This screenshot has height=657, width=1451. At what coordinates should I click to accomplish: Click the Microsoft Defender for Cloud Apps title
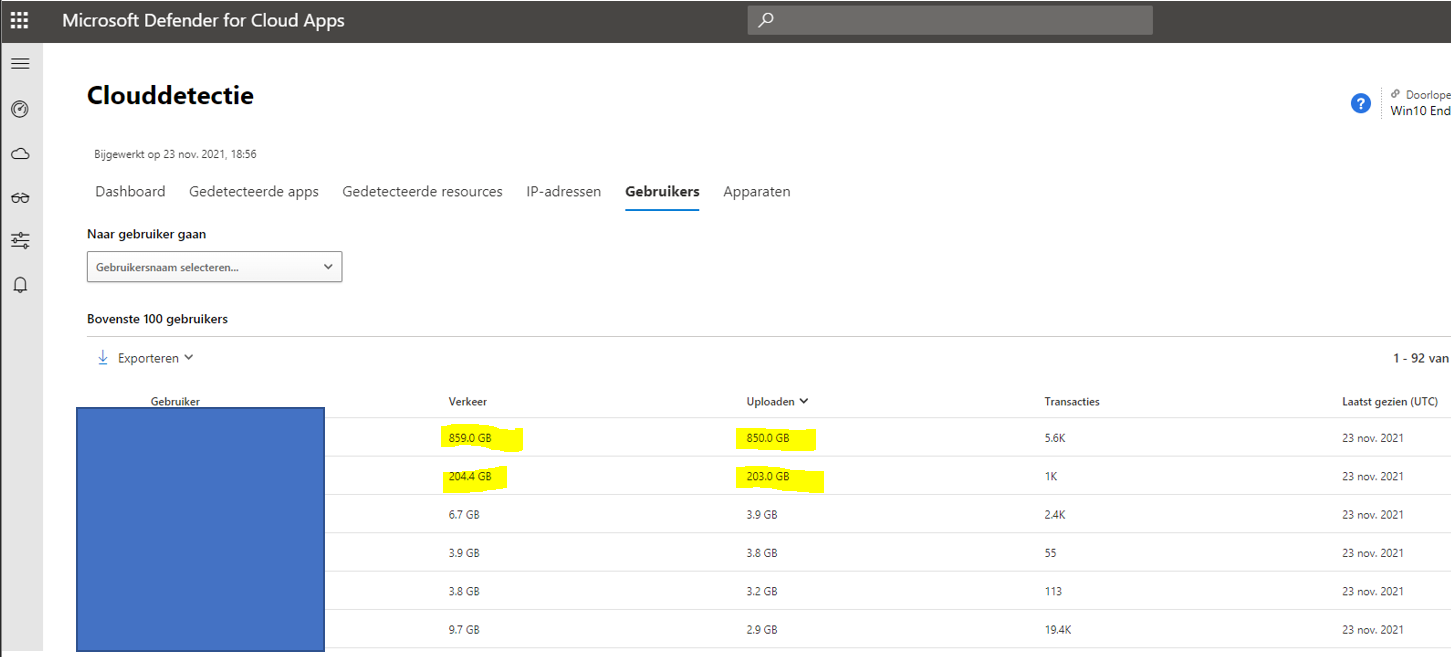(203, 21)
